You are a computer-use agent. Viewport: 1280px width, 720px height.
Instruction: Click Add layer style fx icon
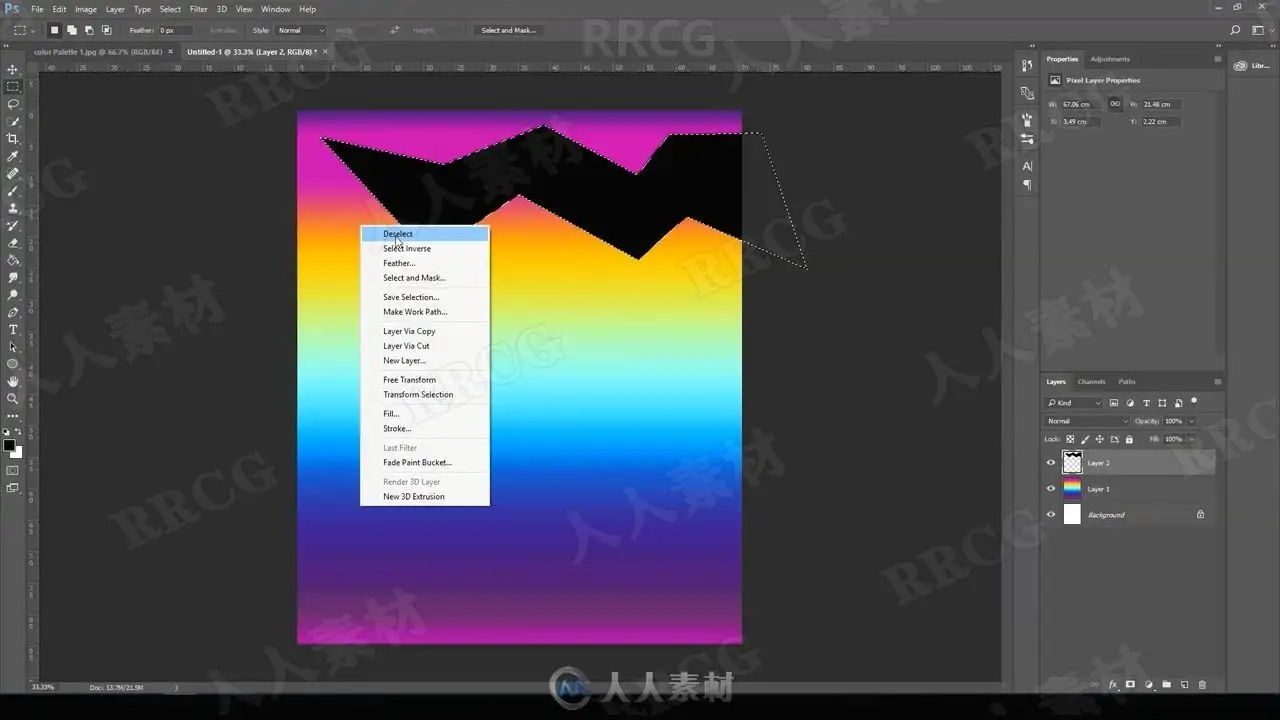point(1112,685)
